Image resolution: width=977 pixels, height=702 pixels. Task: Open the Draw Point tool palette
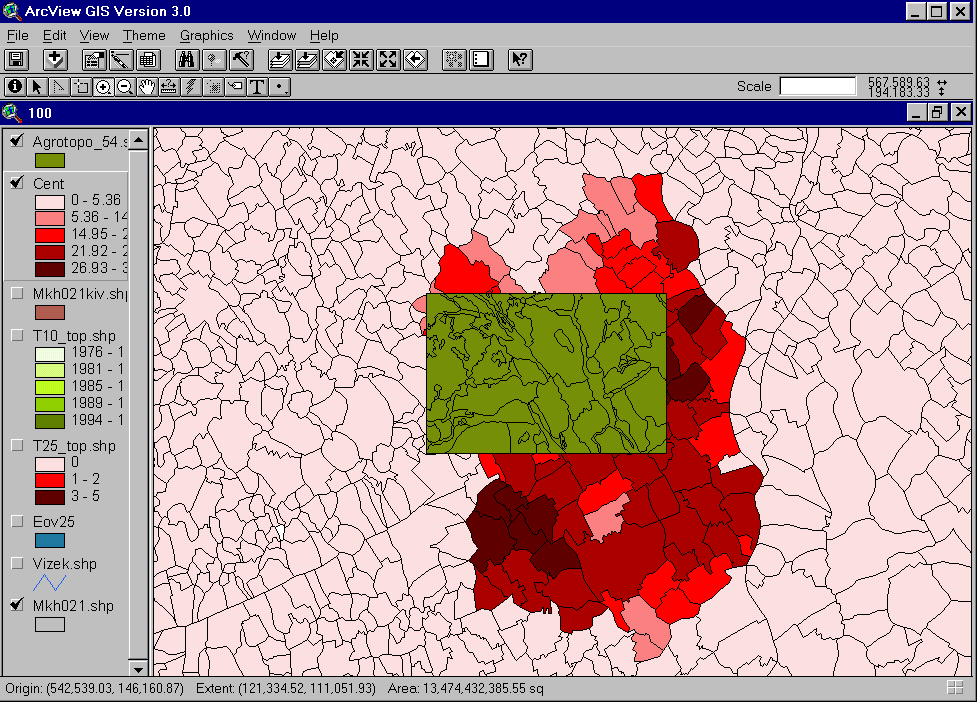click(281, 87)
